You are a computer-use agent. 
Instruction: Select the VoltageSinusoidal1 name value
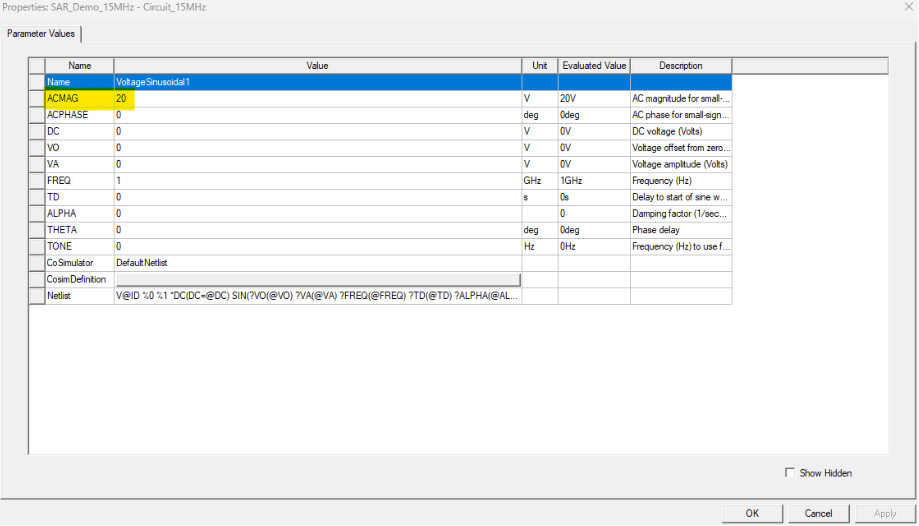coord(317,82)
